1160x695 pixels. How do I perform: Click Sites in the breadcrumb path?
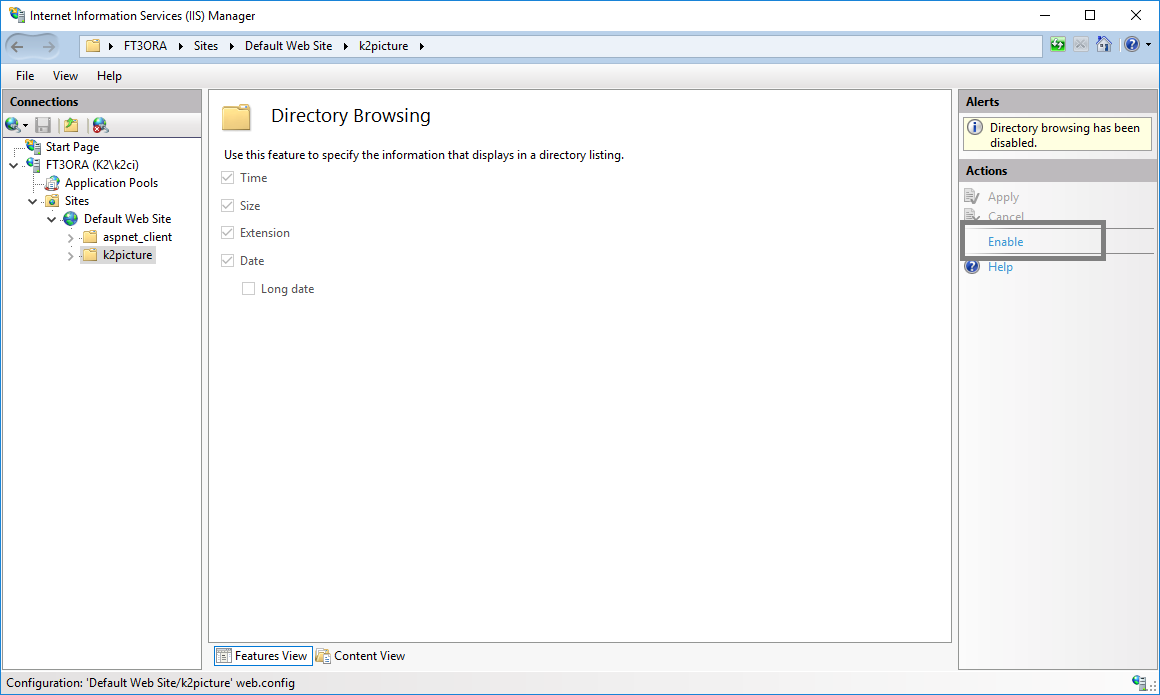tap(206, 46)
